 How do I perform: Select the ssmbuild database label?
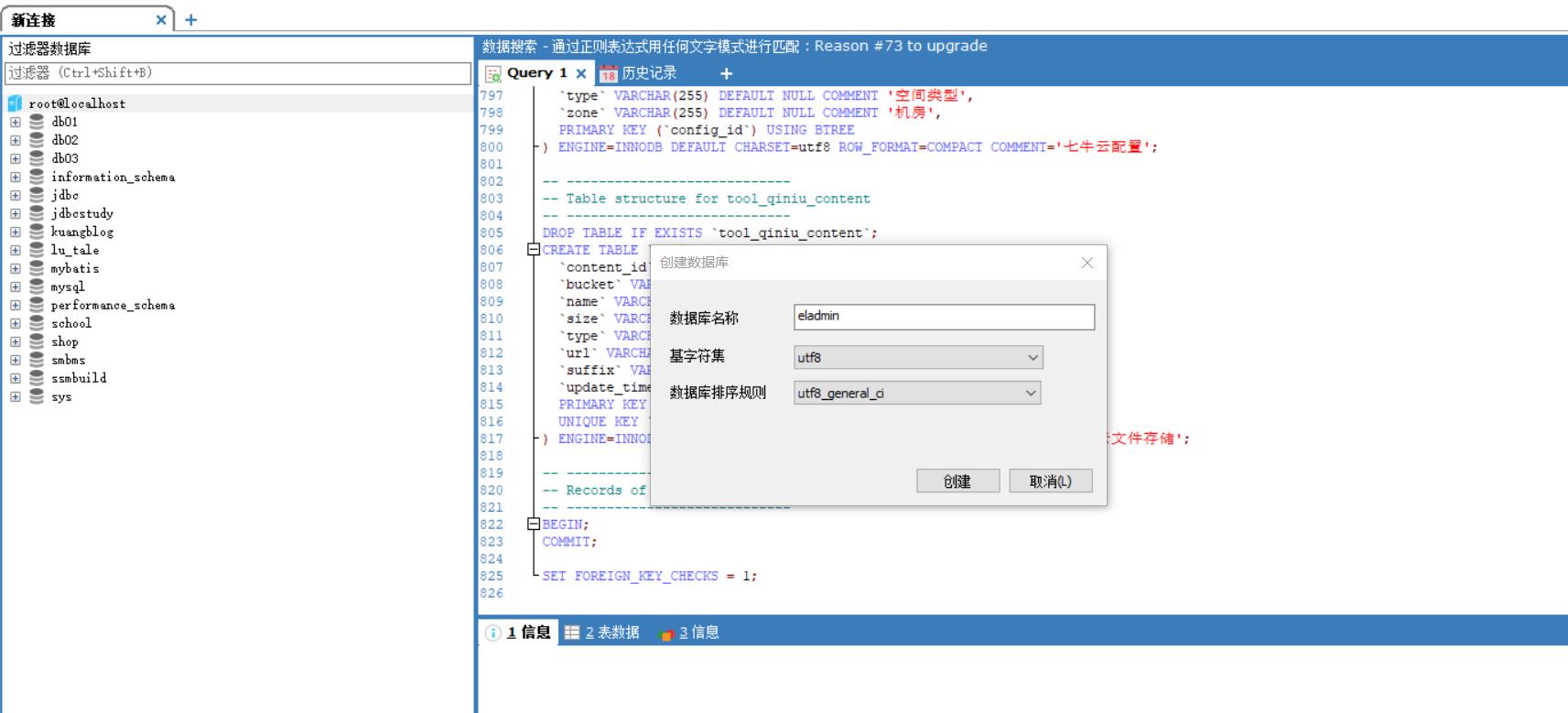point(79,378)
